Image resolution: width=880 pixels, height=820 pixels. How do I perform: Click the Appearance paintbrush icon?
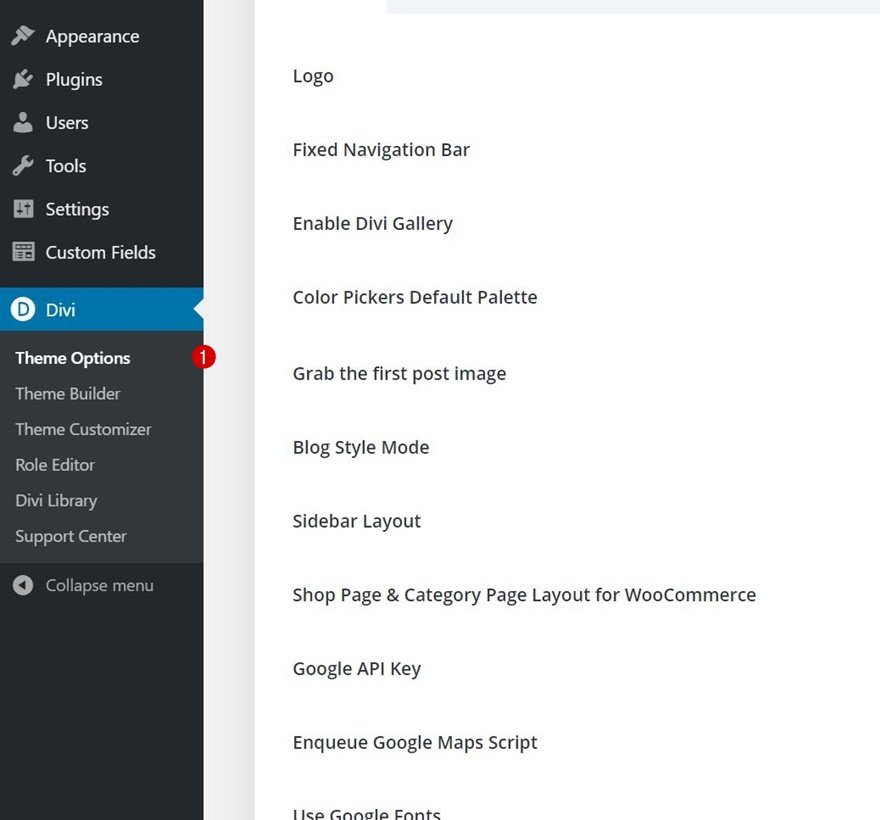click(23, 35)
